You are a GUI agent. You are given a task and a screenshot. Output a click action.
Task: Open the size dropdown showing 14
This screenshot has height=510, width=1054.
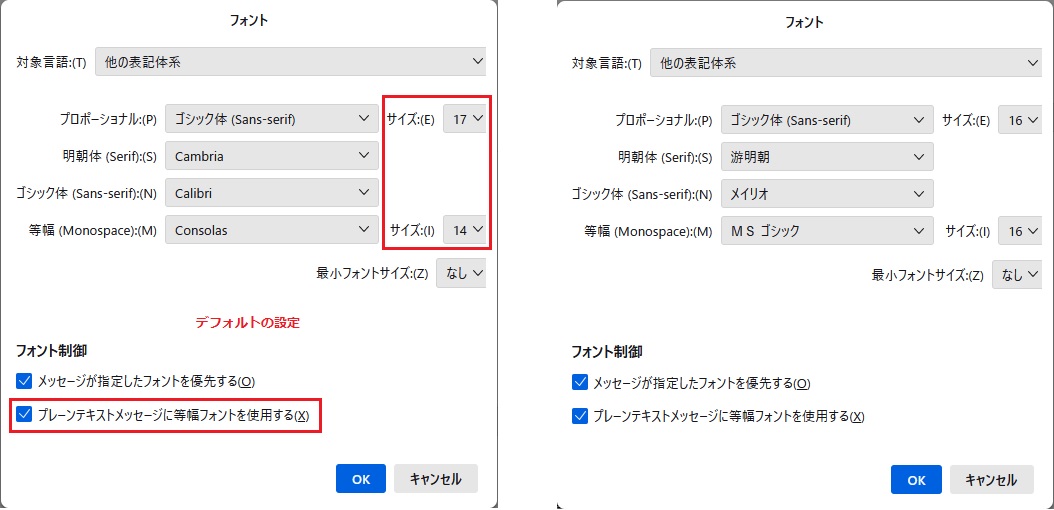[x=467, y=230]
